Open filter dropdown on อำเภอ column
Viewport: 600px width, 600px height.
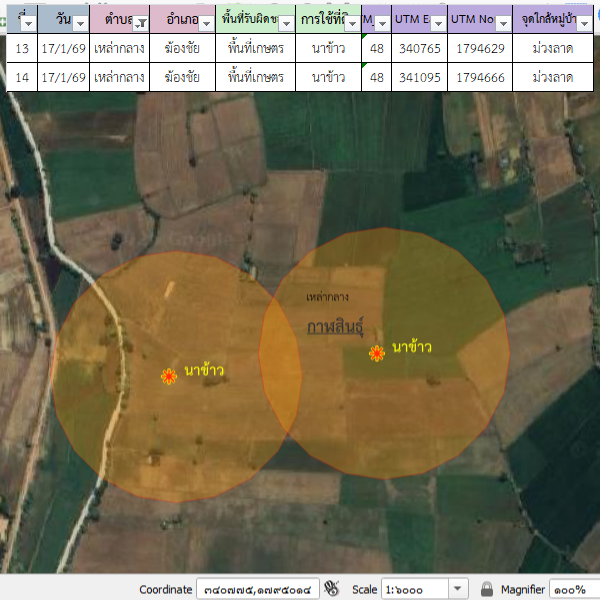point(205,23)
